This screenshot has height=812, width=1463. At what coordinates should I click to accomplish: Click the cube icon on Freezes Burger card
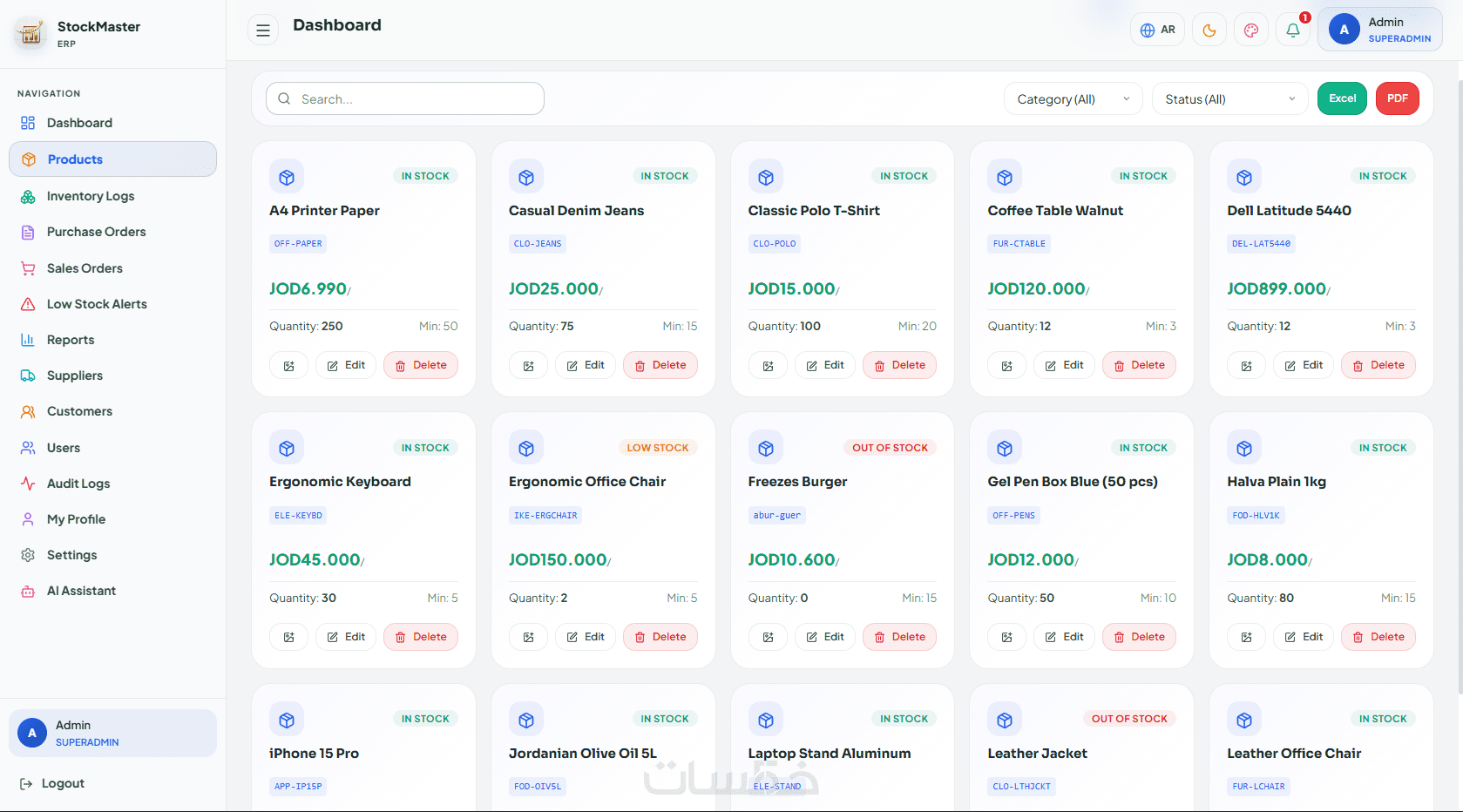click(x=766, y=448)
